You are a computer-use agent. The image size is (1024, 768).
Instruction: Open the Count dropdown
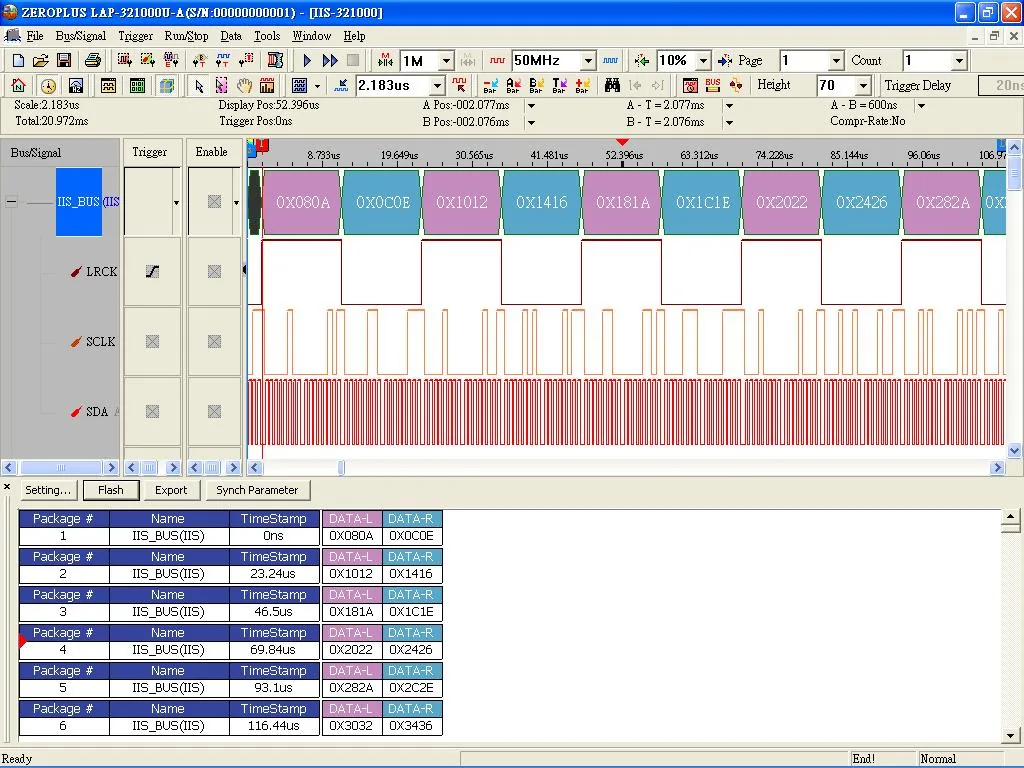[x=959, y=61]
